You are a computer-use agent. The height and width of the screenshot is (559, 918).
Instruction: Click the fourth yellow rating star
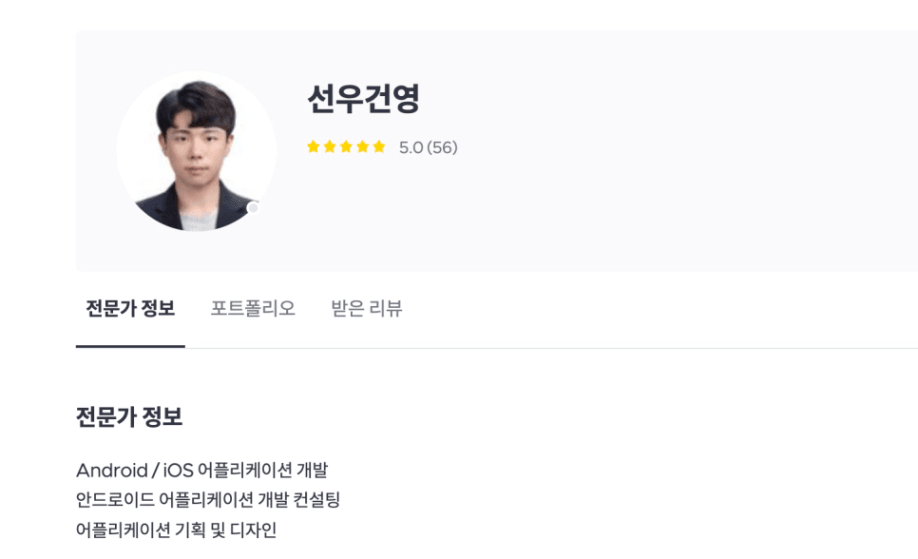362,147
